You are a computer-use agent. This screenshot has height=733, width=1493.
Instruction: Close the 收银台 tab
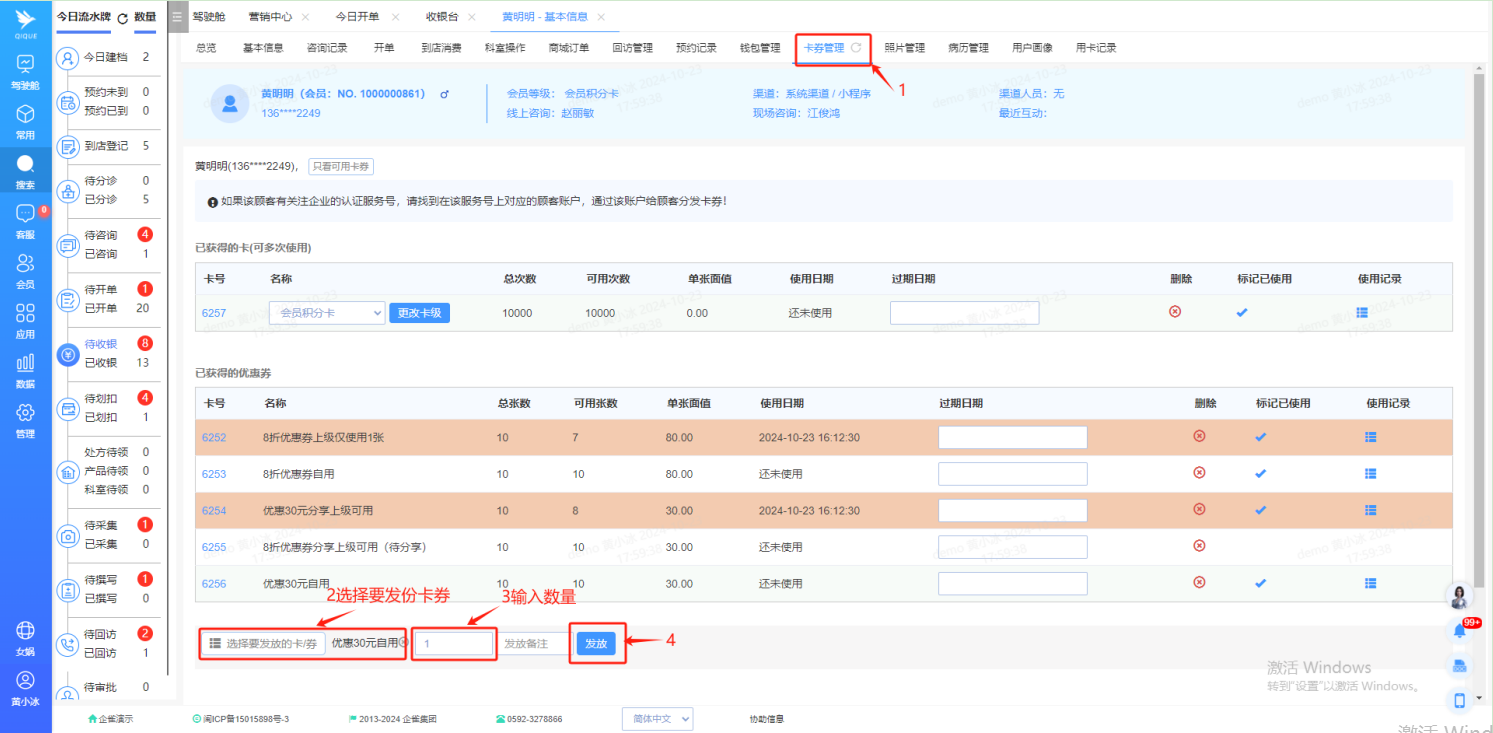[473, 17]
